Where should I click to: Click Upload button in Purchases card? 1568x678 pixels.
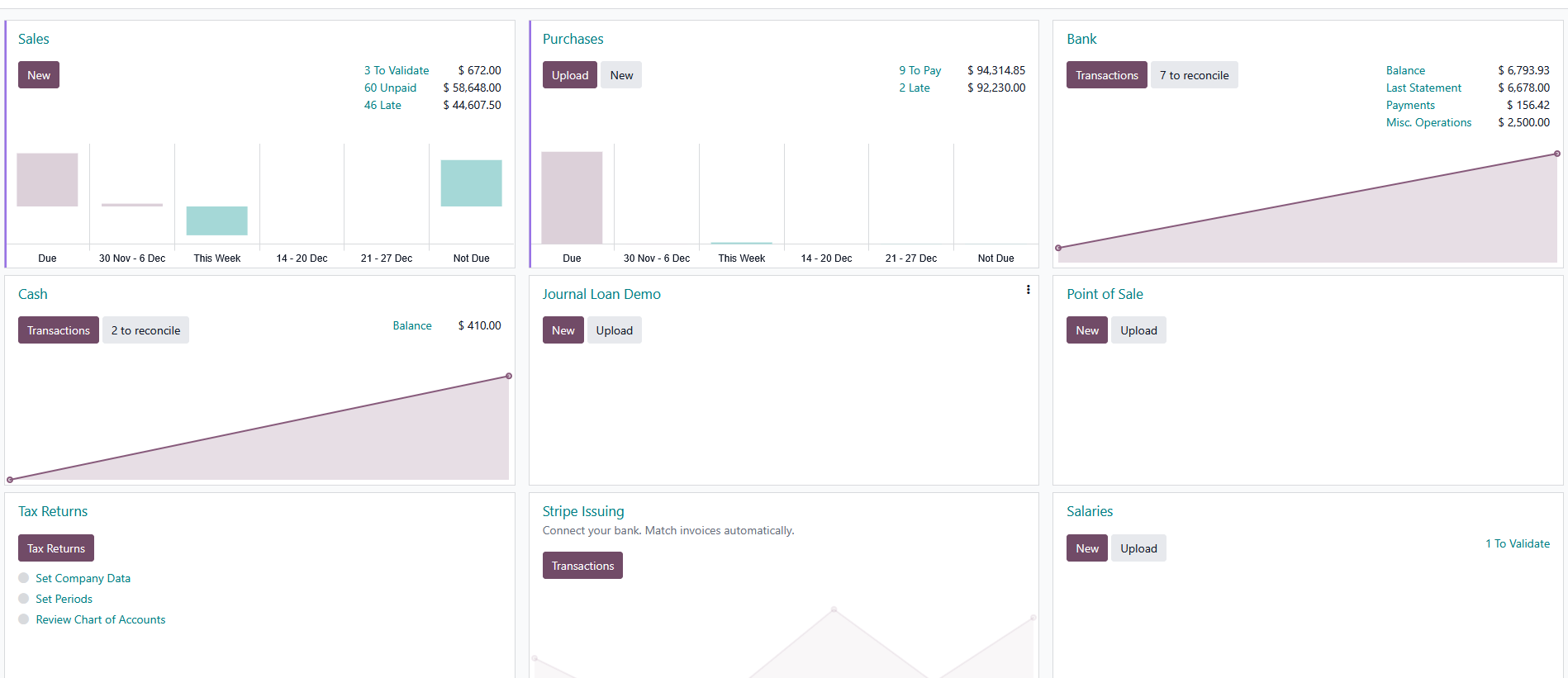[569, 75]
